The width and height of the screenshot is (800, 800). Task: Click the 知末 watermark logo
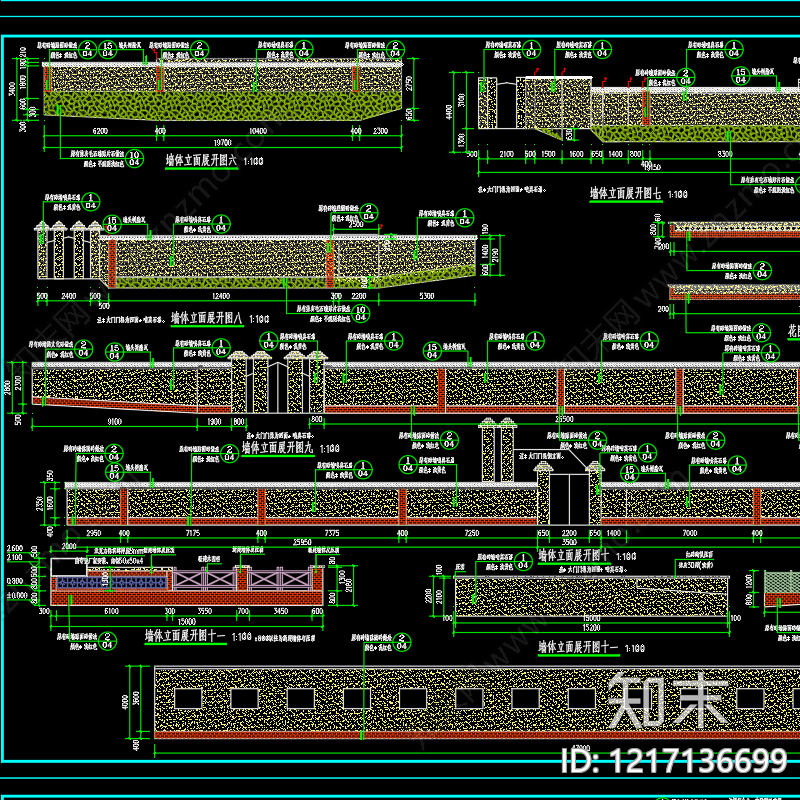tap(667, 699)
